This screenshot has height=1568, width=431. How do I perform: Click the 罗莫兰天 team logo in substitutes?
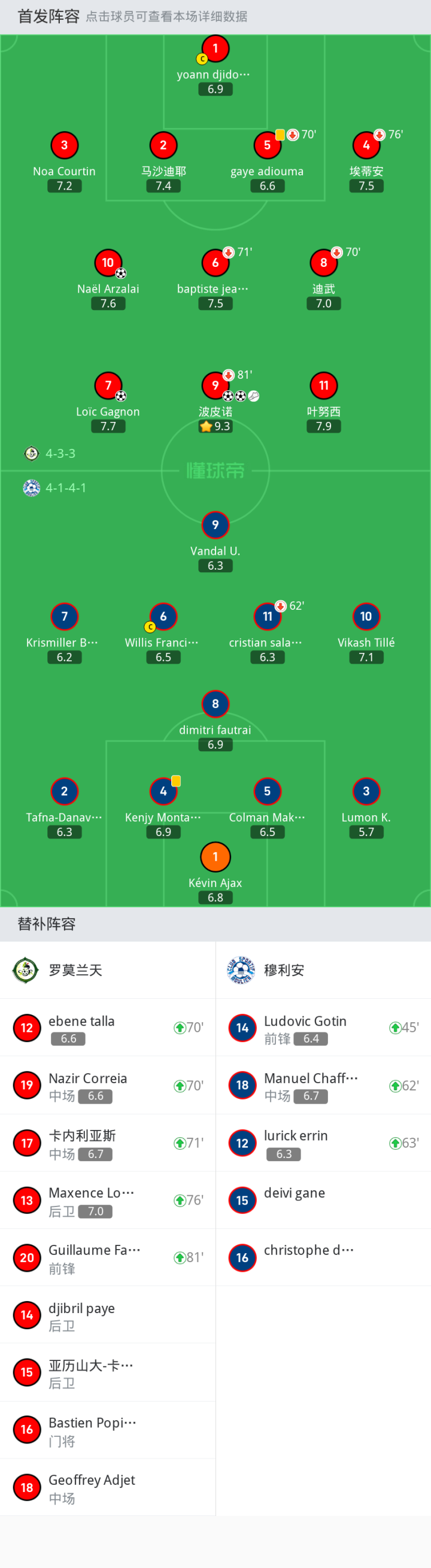[26, 970]
